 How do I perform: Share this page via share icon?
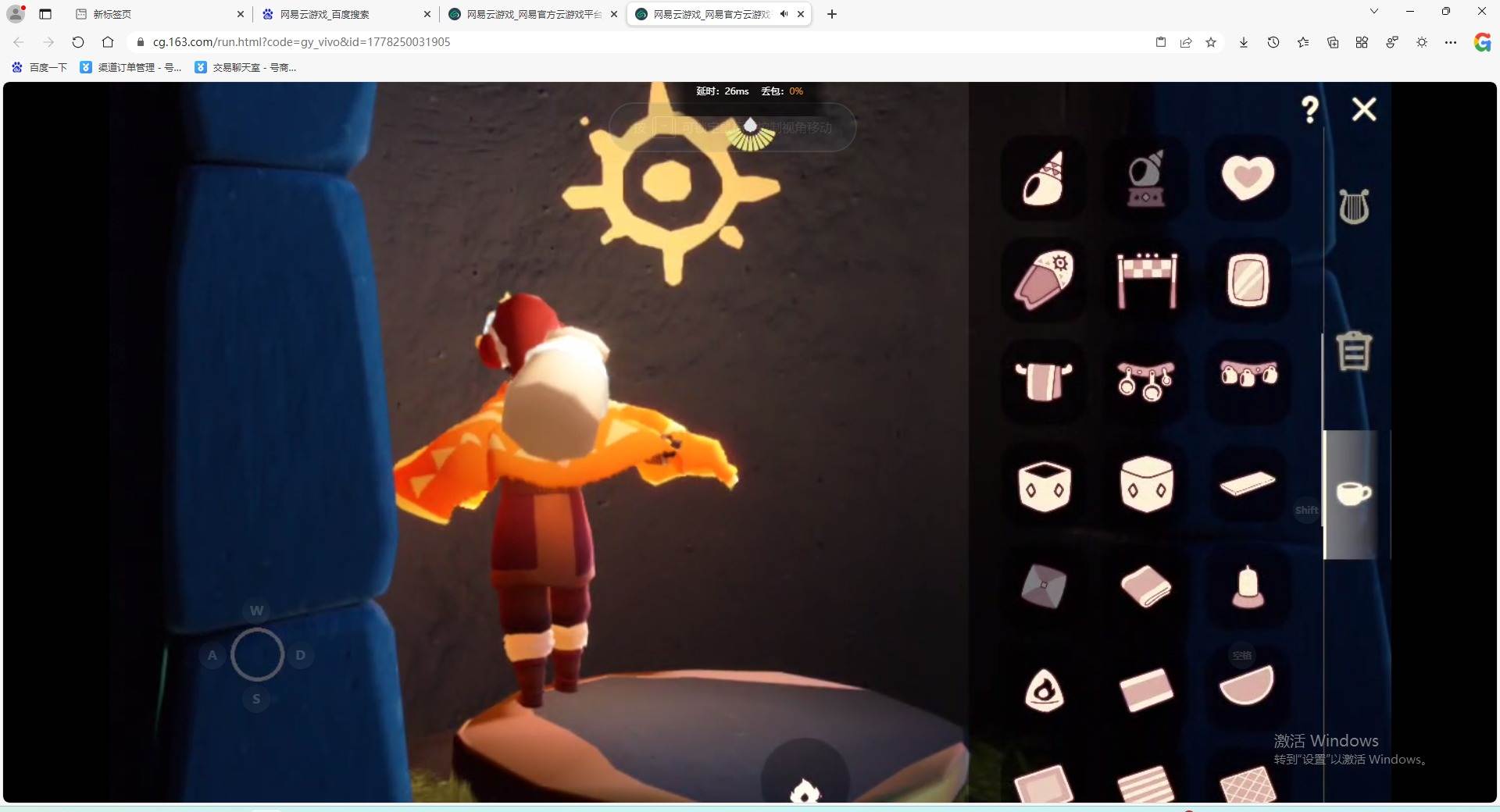[x=1186, y=42]
